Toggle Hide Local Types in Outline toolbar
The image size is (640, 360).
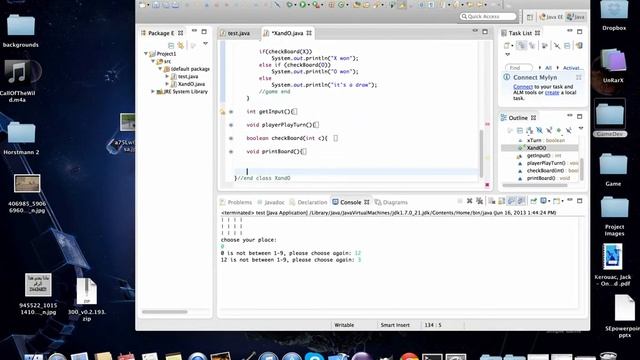(569, 130)
